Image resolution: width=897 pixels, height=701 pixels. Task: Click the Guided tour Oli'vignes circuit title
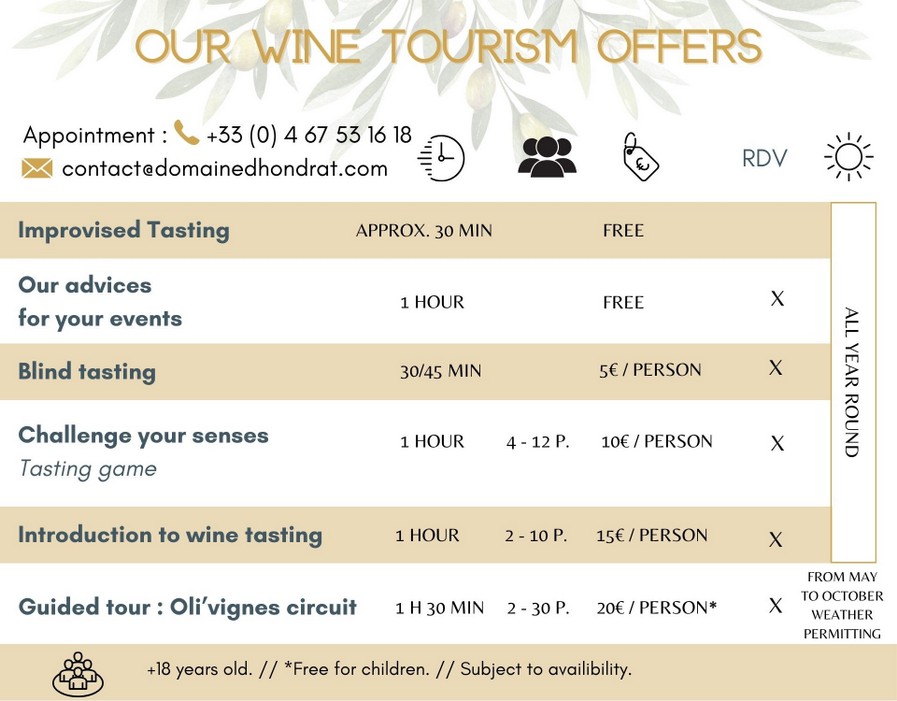[x=187, y=607]
